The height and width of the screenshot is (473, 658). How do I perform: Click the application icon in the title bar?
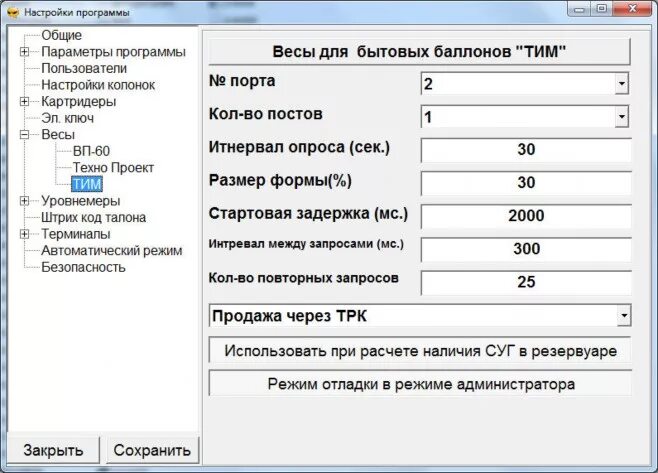[13, 12]
